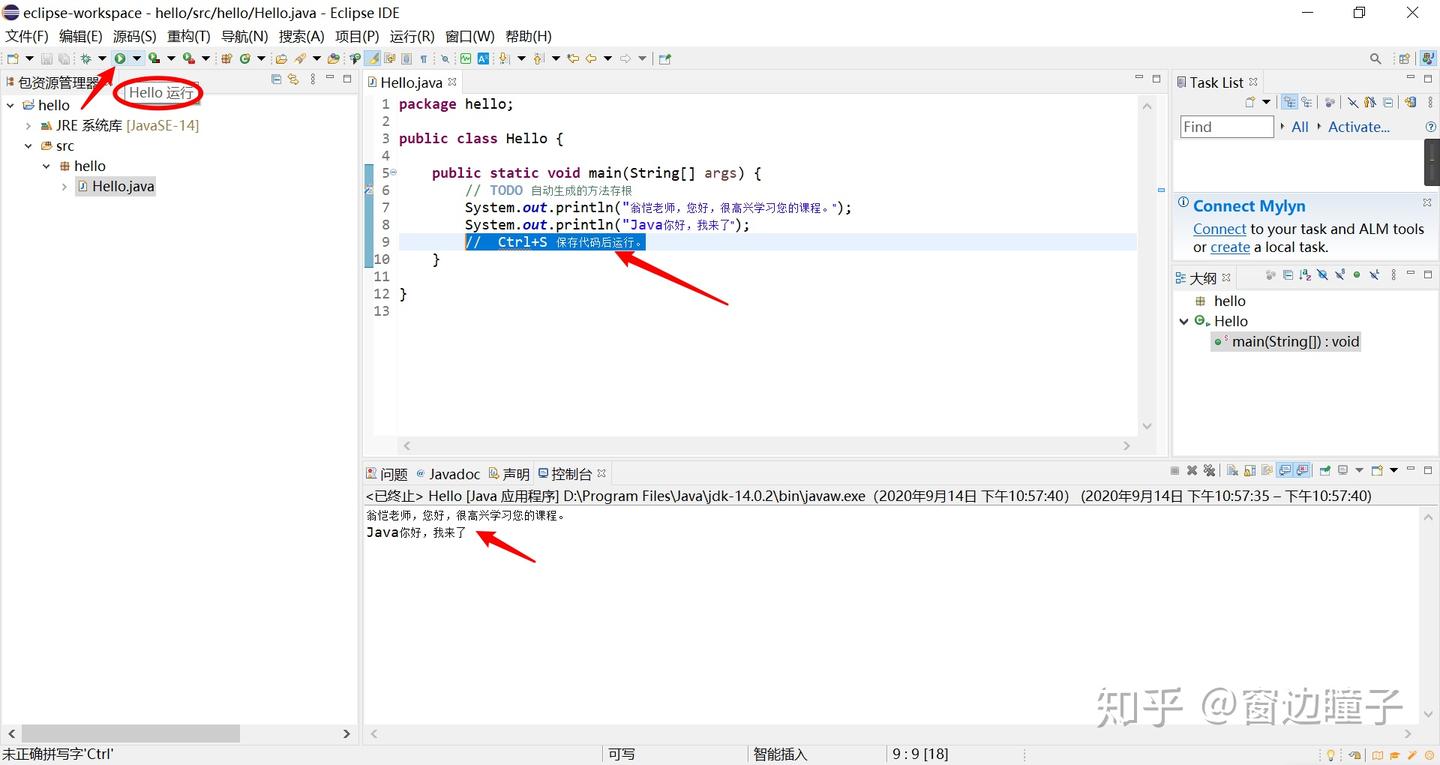
Task: Open a new Java project with New icon
Action: coord(11,58)
